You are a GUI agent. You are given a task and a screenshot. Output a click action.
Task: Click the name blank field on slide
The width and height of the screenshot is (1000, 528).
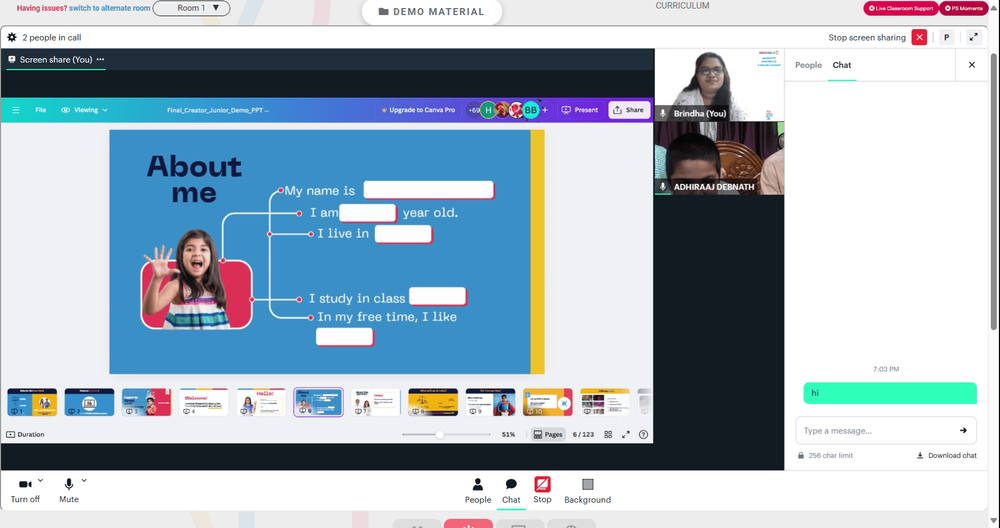click(429, 190)
